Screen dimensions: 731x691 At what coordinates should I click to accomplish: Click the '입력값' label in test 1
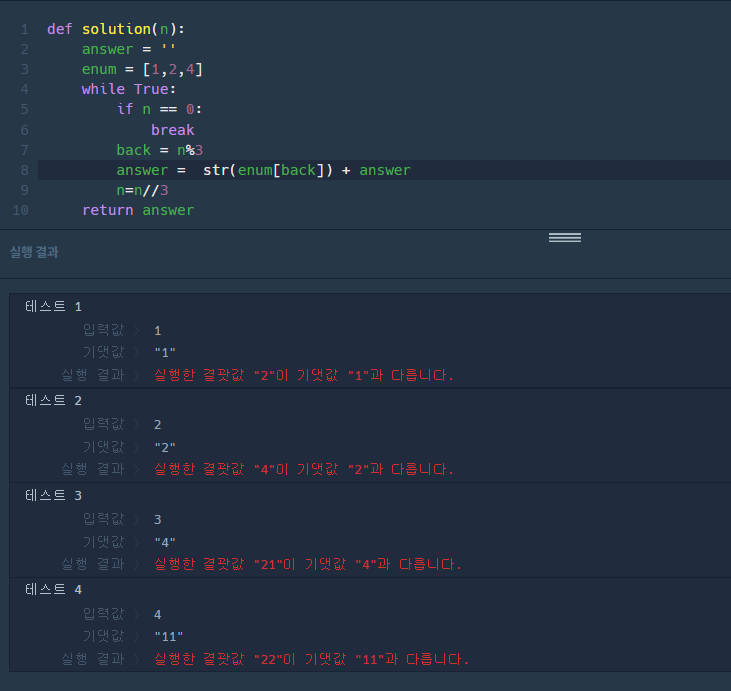tap(103, 330)
